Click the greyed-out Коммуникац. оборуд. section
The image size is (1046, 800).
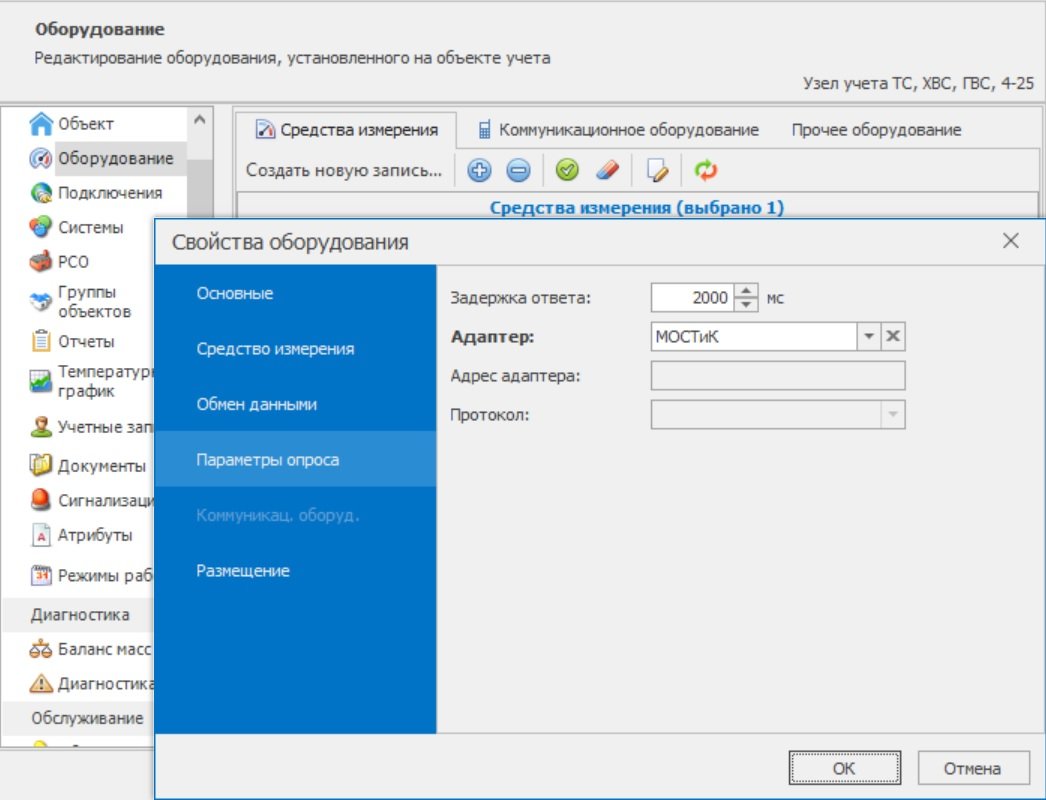coord(296,515)
